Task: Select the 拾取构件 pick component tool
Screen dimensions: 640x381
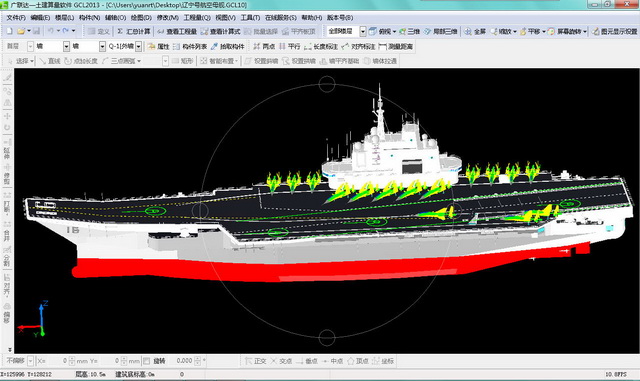Action: 228,47
